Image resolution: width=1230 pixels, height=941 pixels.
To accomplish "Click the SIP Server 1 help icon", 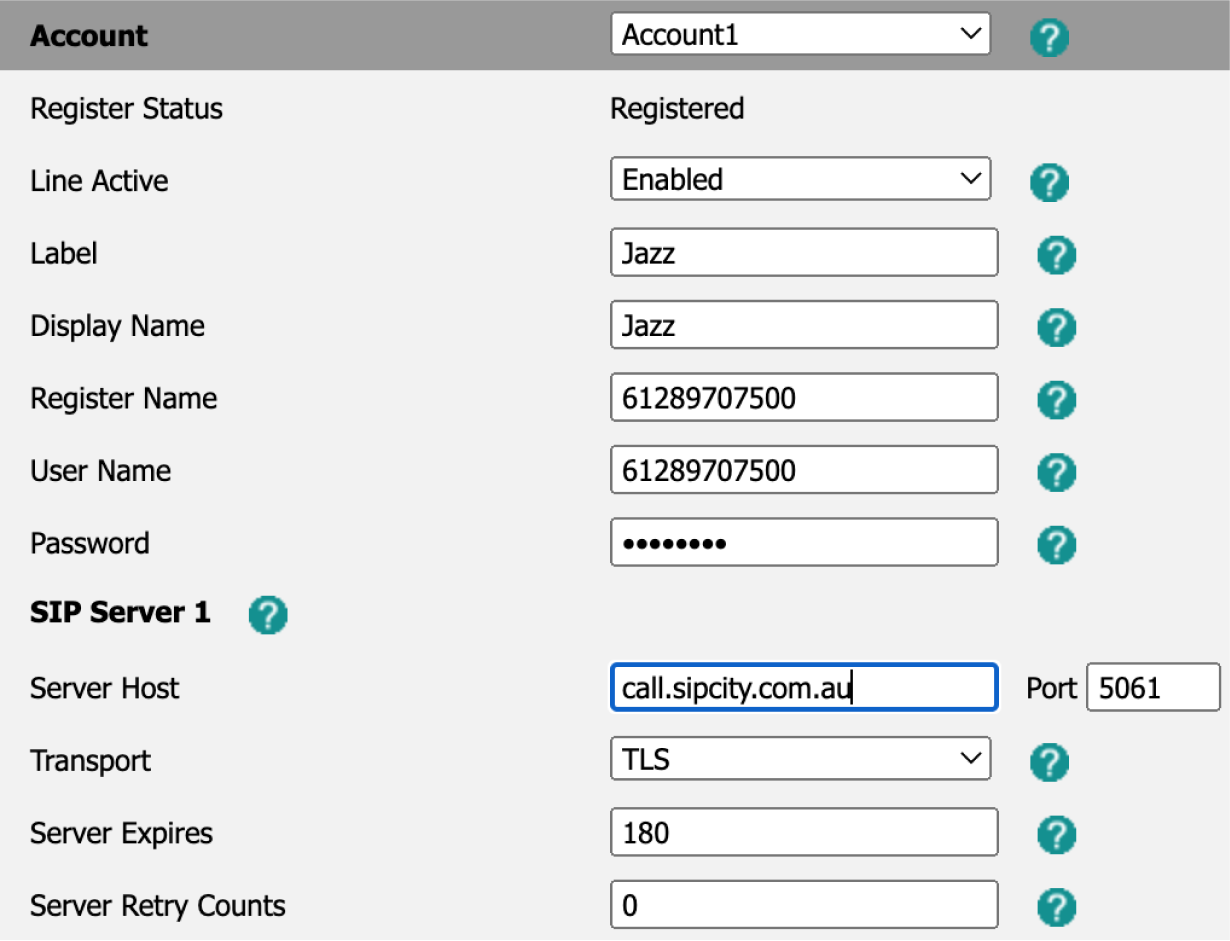I will (x=268, y=614).
